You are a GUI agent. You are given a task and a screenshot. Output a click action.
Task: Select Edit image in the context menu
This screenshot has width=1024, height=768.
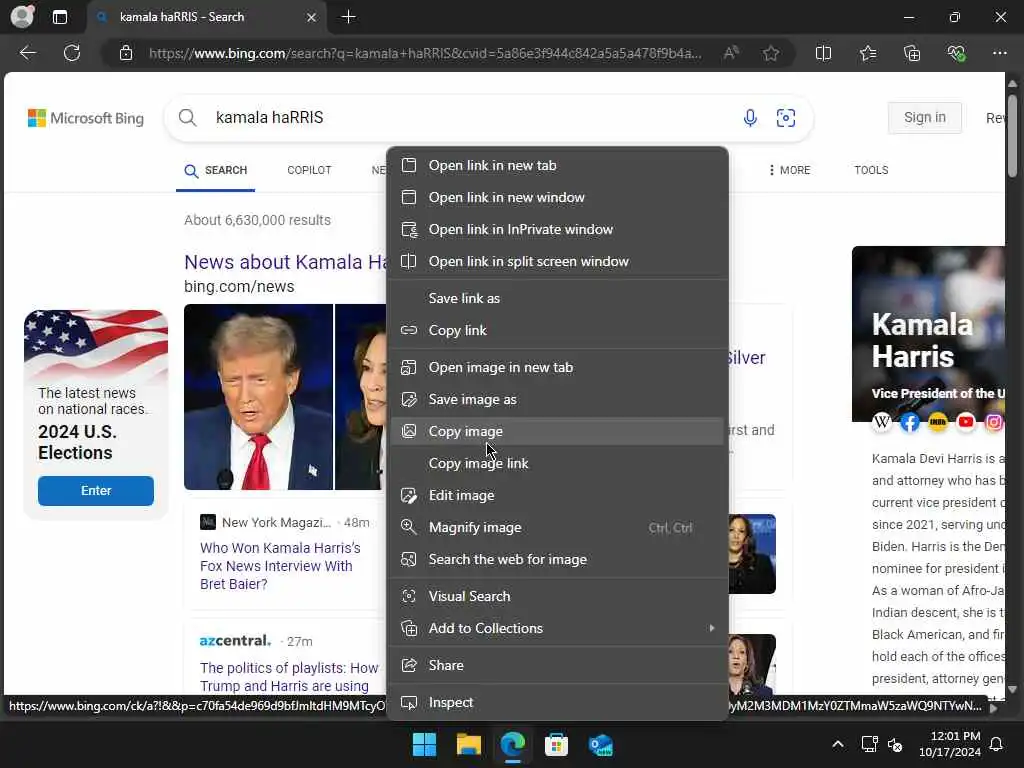[x=557, y=495]
